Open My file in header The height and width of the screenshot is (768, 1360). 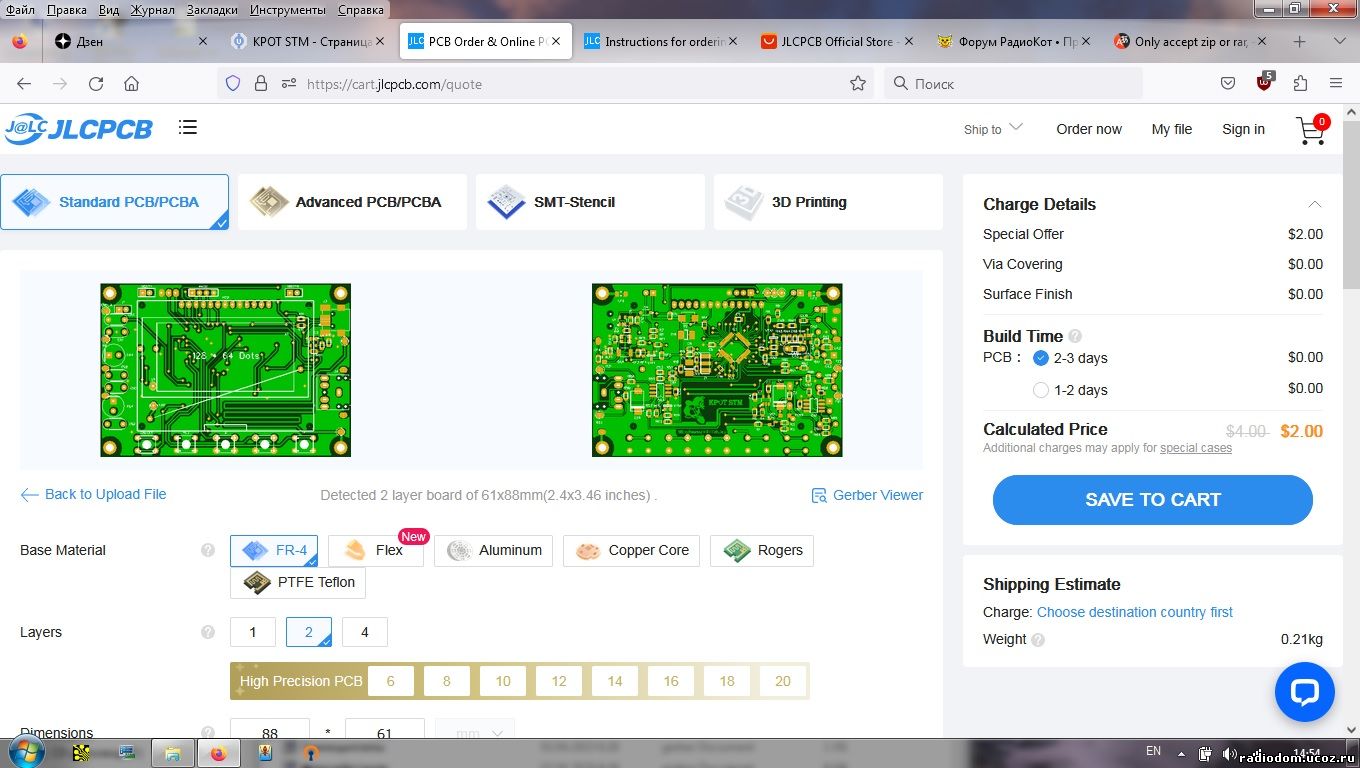click(1172, 129)
